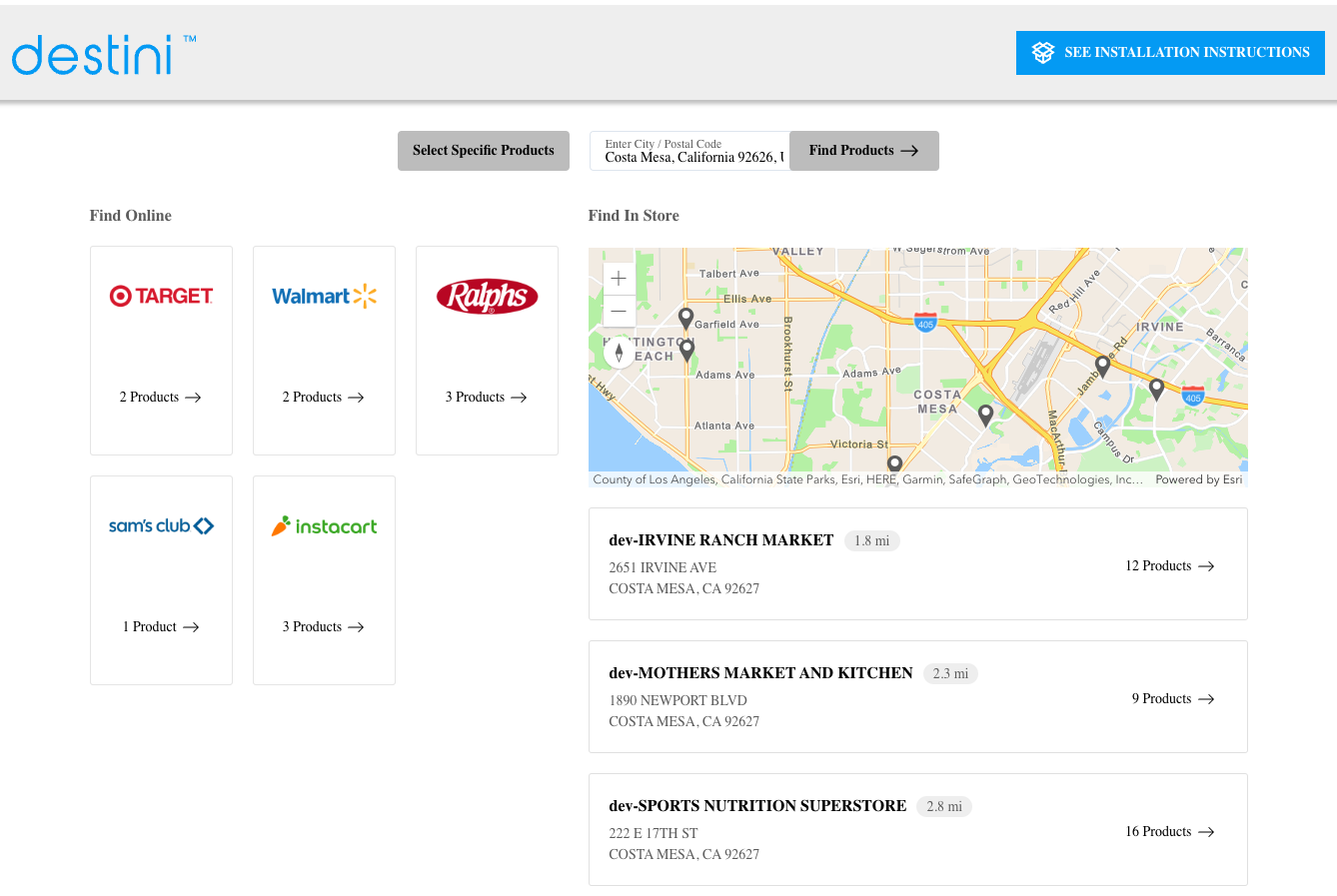Click the 2.3 mi distance badge
Screen dimensions: 1337x896
pyautogui.click(x=950, y=674)
